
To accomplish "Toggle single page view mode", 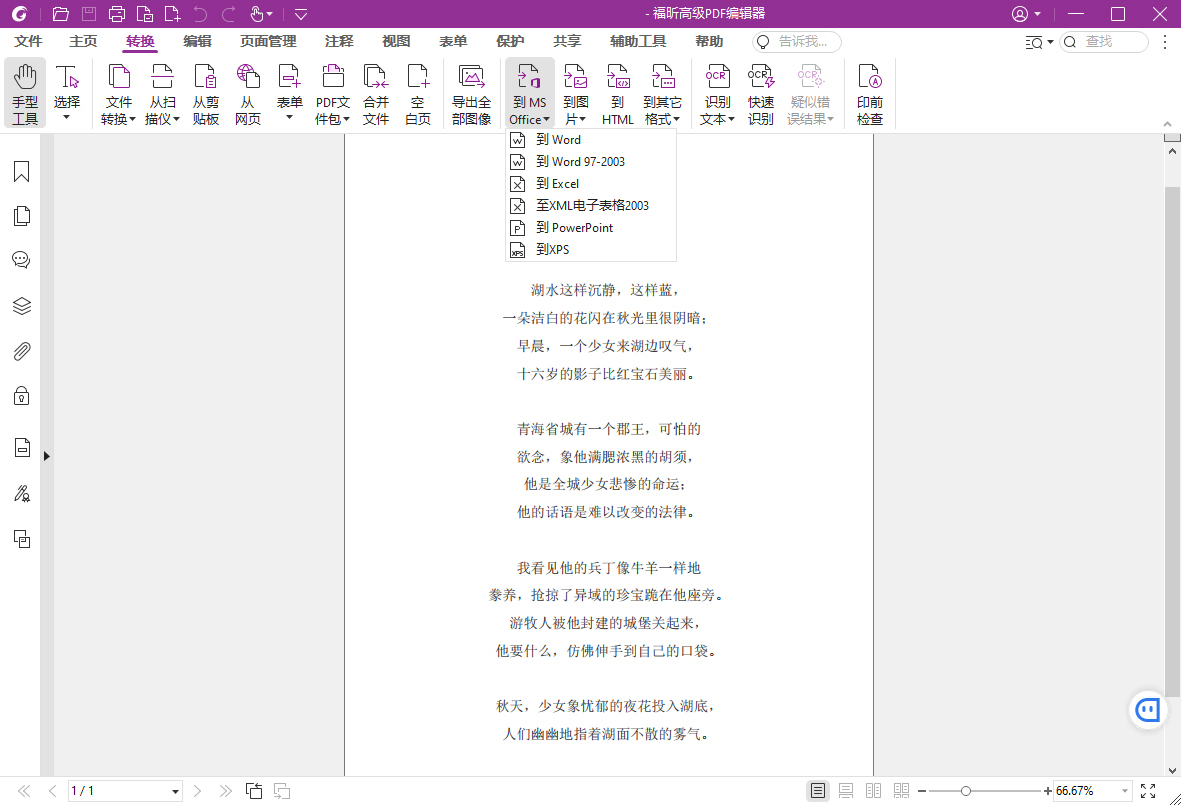I will (817, 790).
